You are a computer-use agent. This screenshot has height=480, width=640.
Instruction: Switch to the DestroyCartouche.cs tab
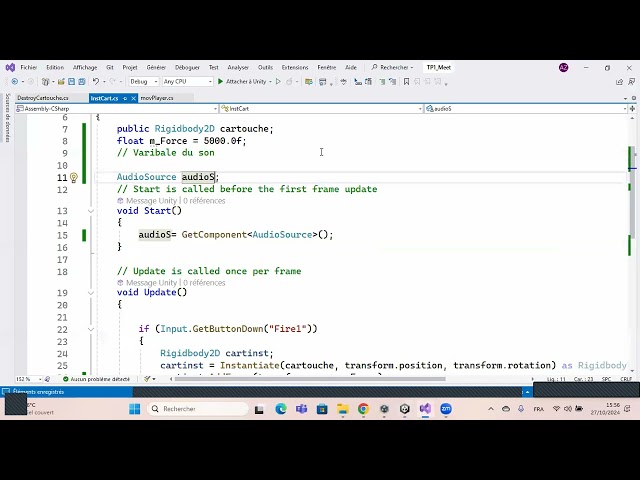(43, 98)
